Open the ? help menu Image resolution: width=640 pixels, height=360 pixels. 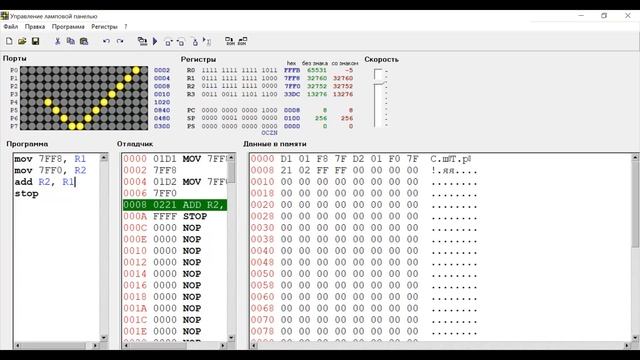126,27
